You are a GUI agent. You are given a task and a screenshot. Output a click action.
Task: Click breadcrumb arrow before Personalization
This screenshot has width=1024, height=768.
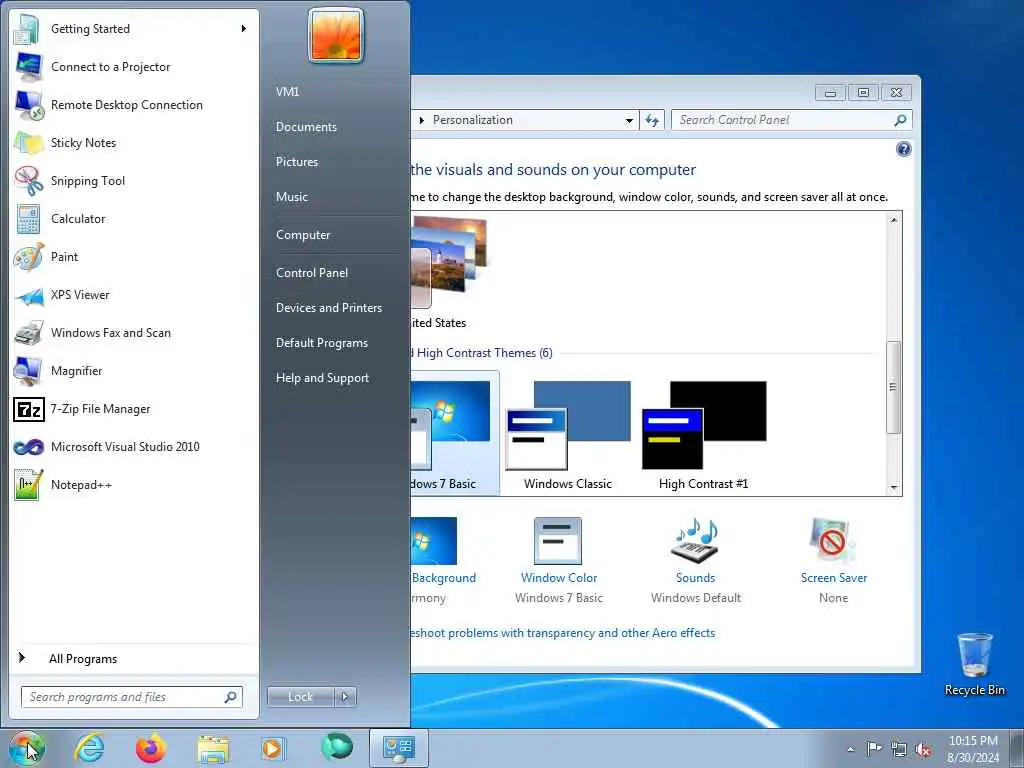tap(422, 120)
